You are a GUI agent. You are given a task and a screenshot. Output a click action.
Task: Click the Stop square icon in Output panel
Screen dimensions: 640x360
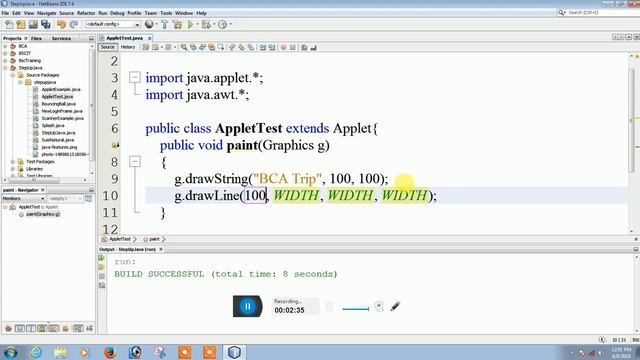coord(102,276)
